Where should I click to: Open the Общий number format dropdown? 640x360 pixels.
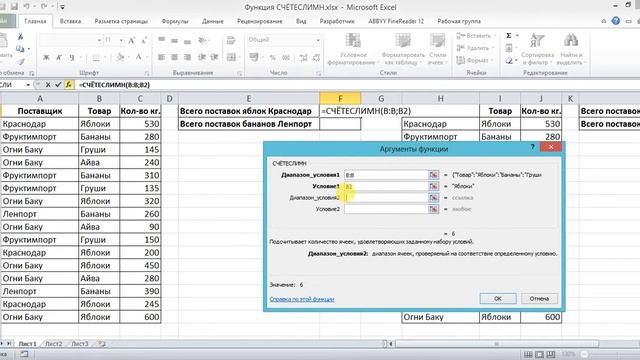point(318,40)
